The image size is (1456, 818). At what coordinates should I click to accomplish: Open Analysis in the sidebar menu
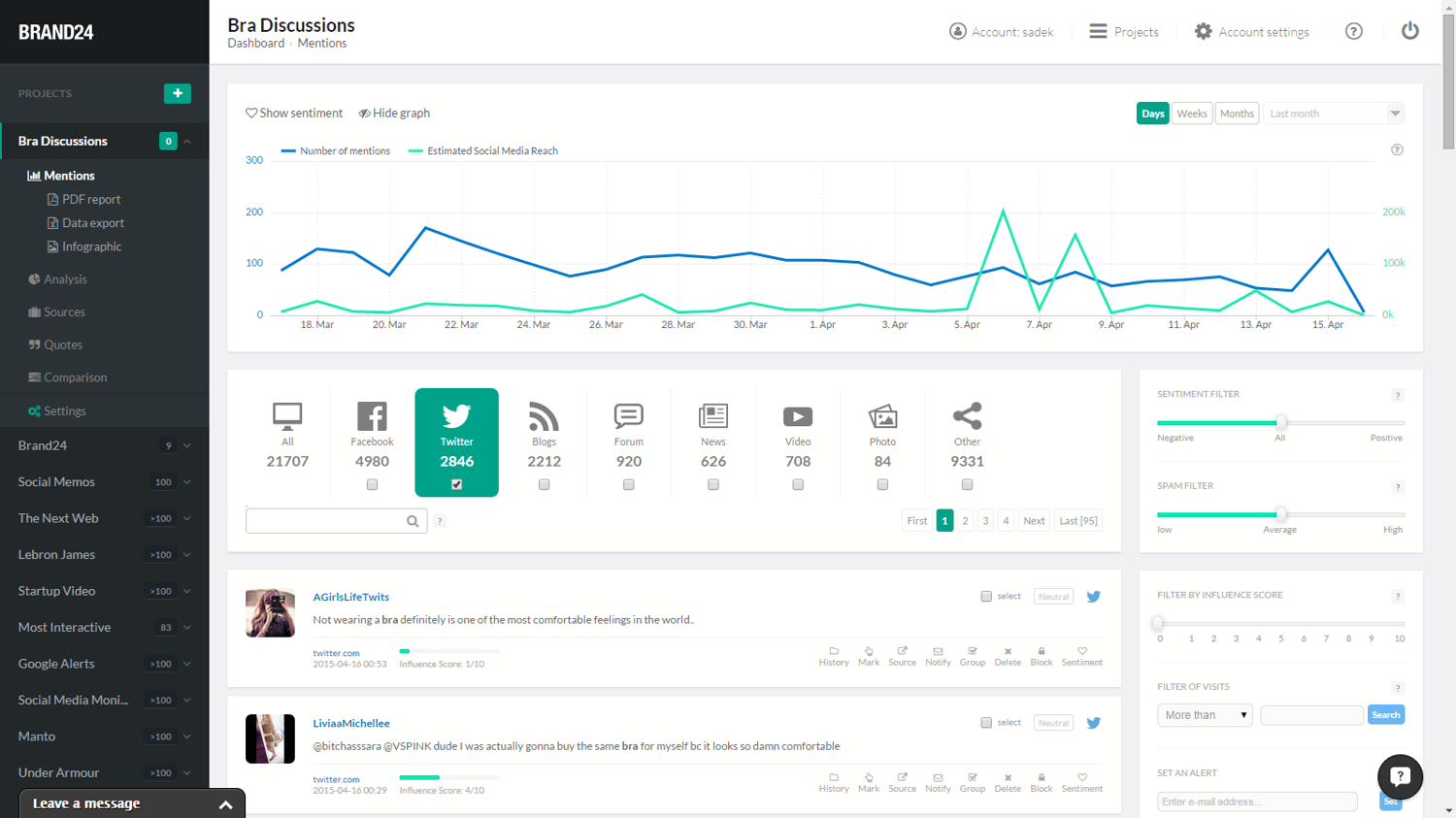click(65, 279)
